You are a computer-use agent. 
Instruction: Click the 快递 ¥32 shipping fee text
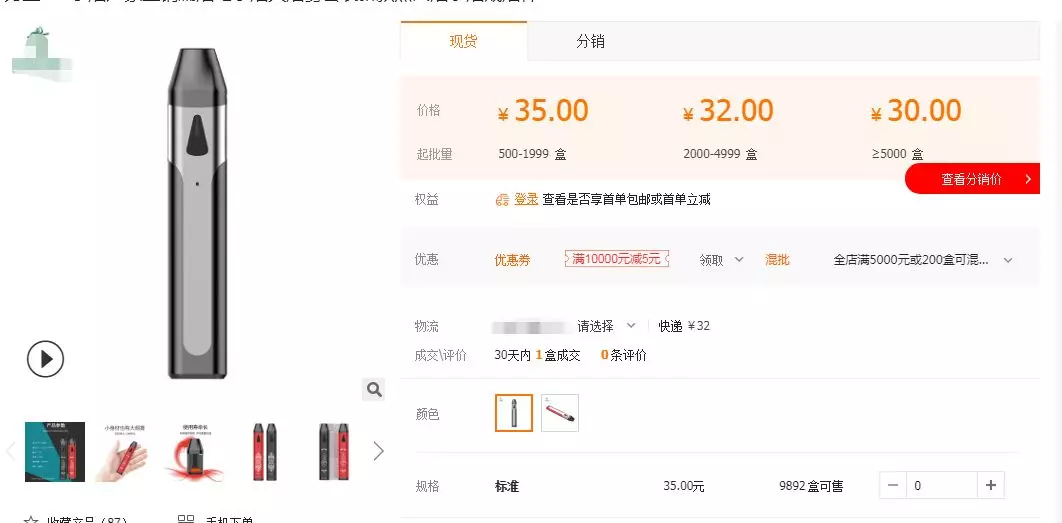point(684,326)
